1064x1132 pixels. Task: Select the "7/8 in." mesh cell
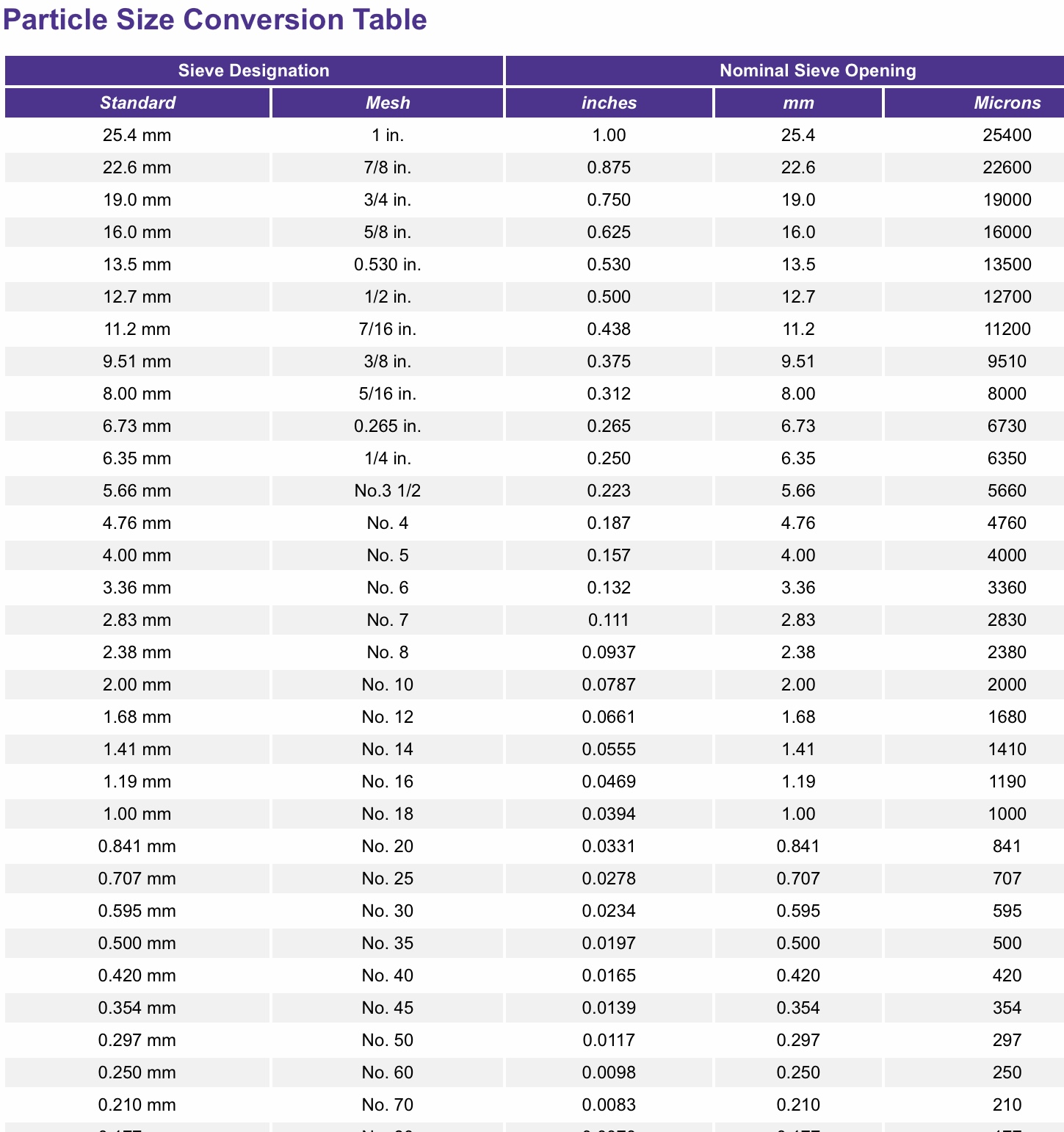(388, 167)
